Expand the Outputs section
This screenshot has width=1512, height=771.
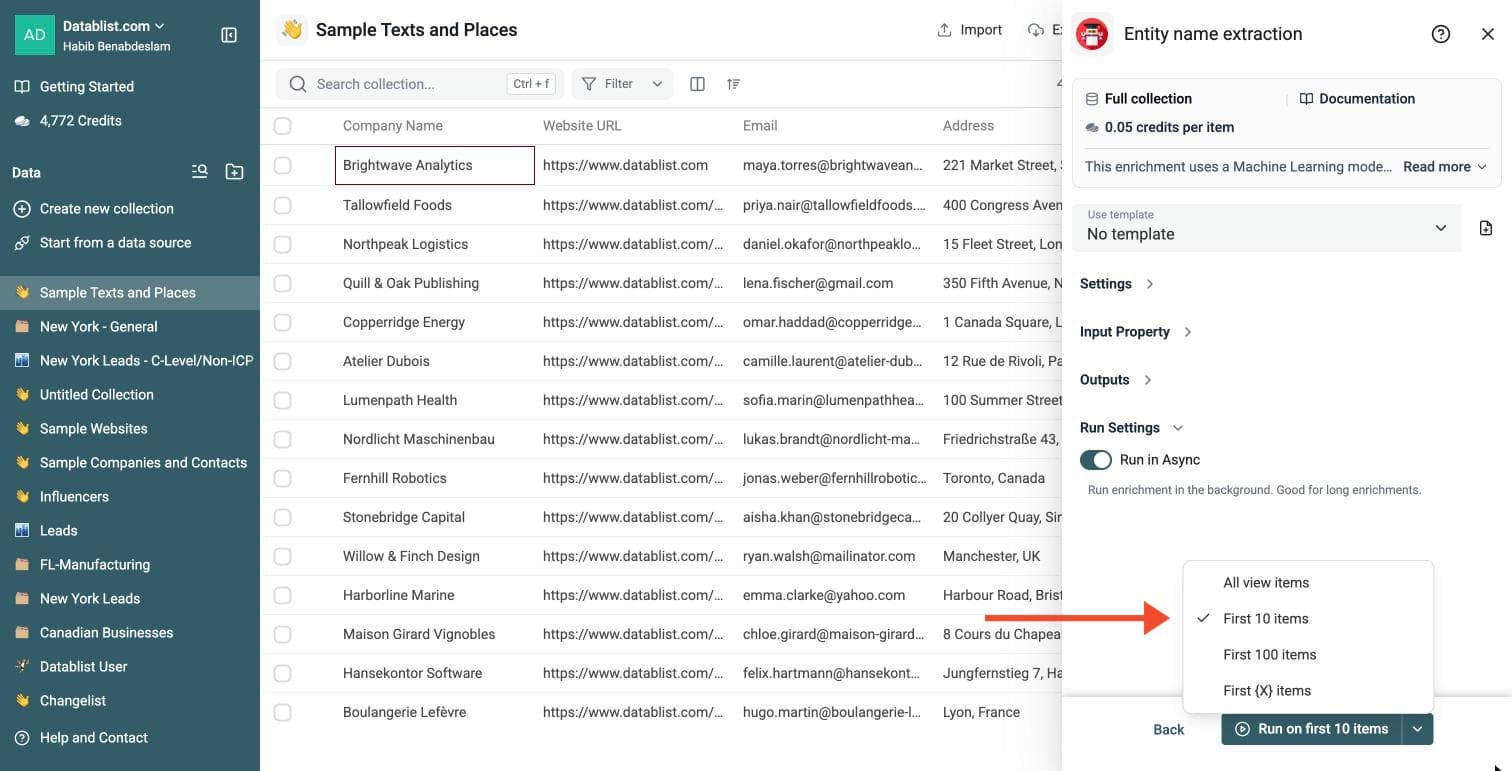(x=1116, y=380)
